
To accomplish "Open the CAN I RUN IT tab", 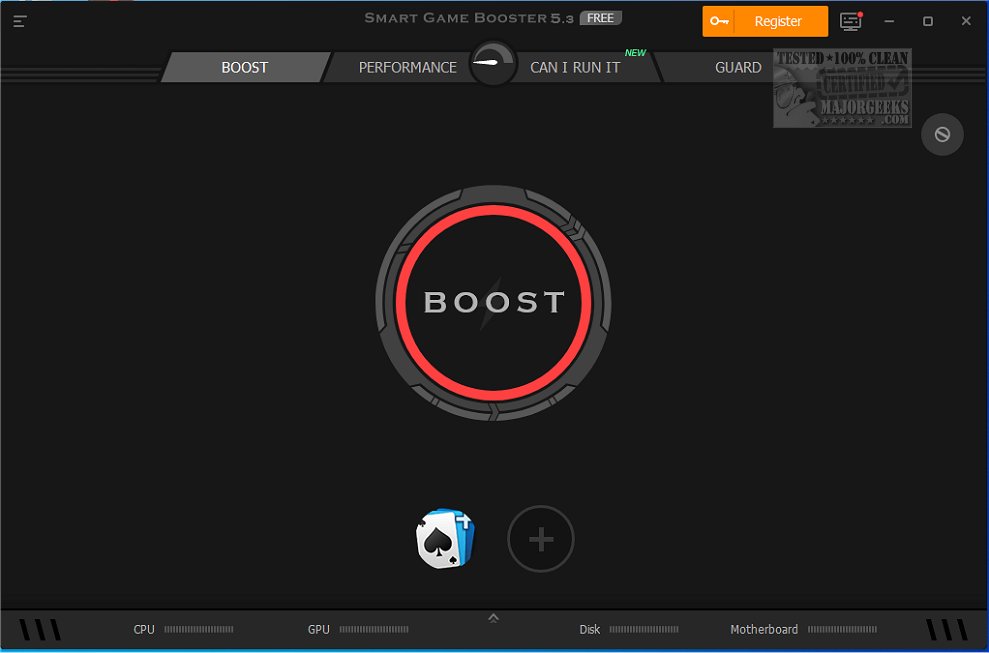I will click(576, 66).
